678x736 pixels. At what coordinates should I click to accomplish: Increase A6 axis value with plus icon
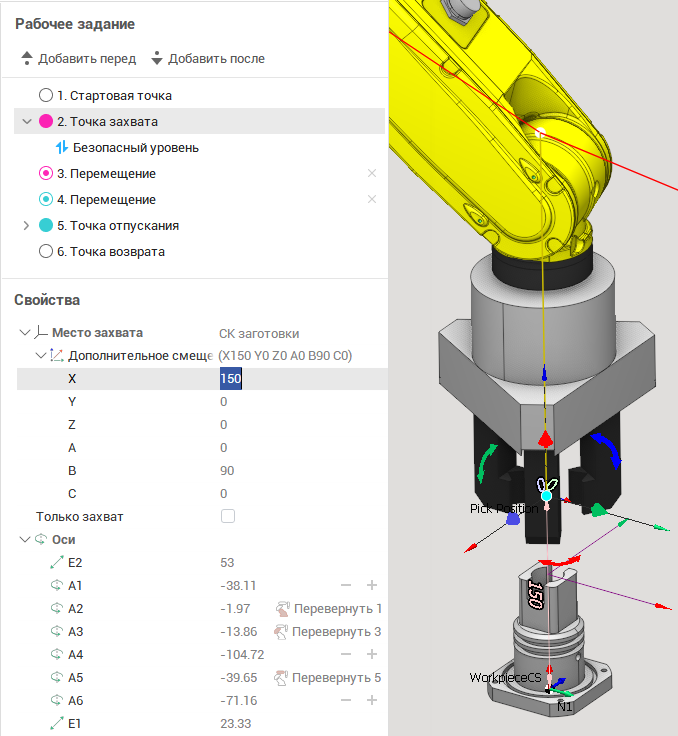(x=371, y=701)
